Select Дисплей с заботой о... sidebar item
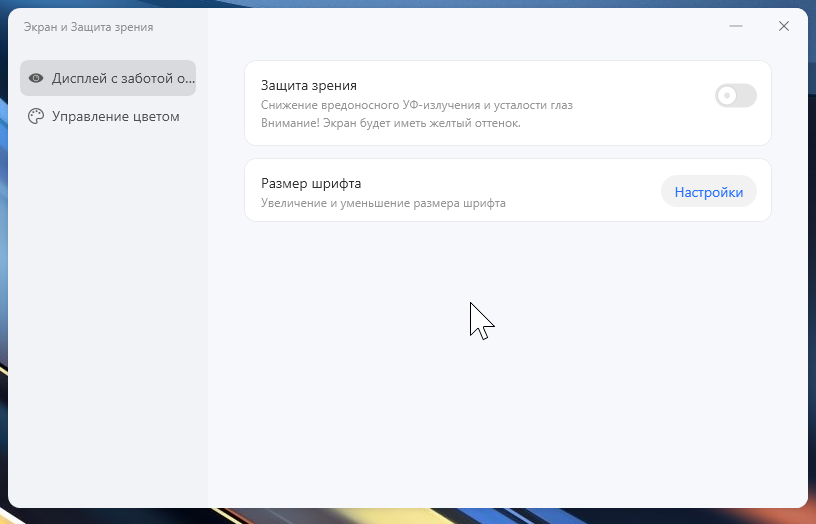816x524 pixels. 108,78
